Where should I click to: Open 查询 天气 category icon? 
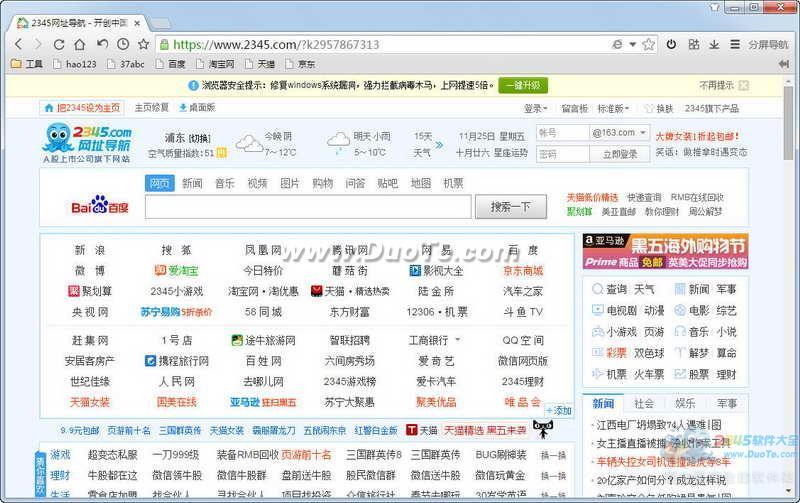coord(597,289)
